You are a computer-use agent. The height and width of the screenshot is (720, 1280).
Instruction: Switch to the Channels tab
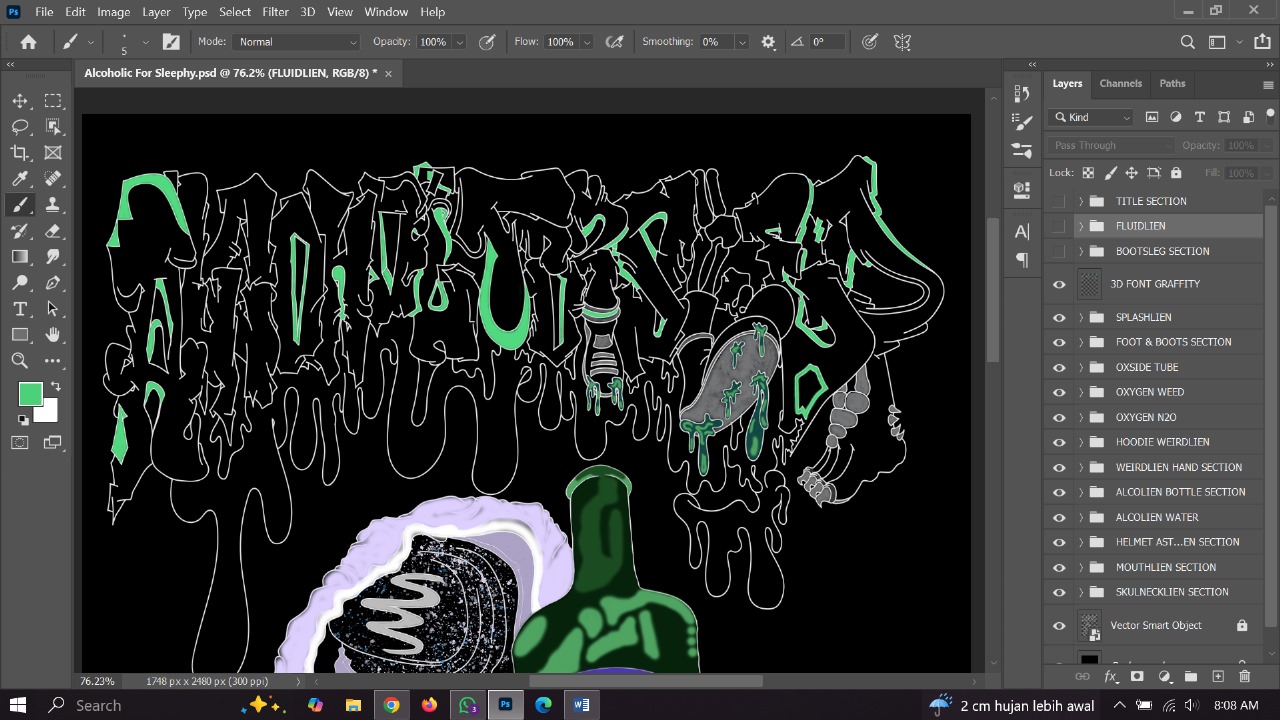click(x=1120, y=83)
